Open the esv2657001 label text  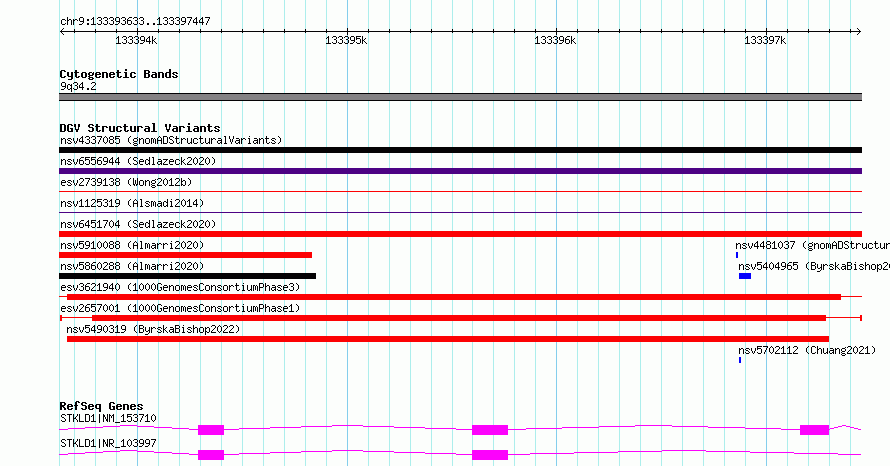180,308
